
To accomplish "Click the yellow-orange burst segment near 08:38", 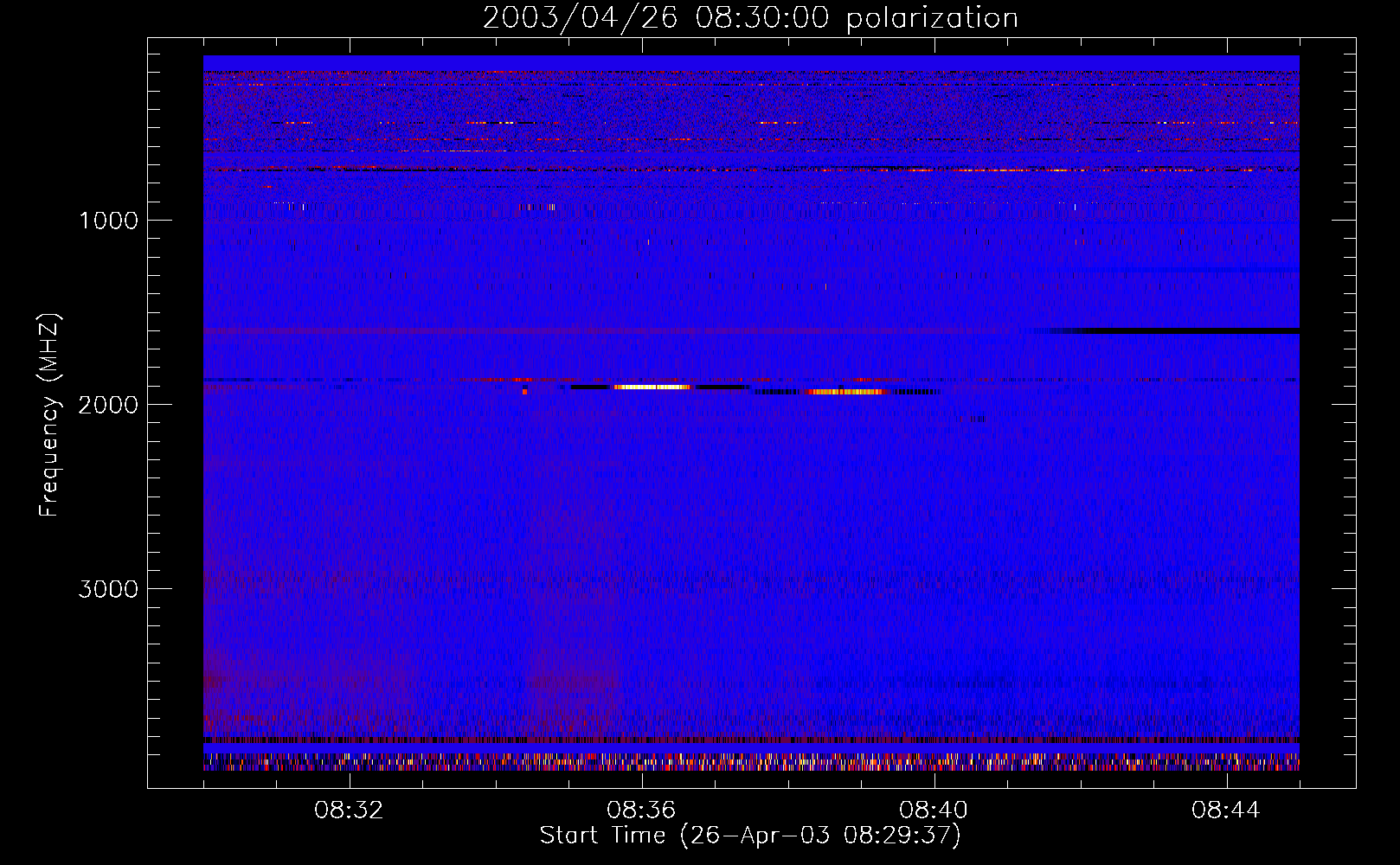I will coord(848,392).
